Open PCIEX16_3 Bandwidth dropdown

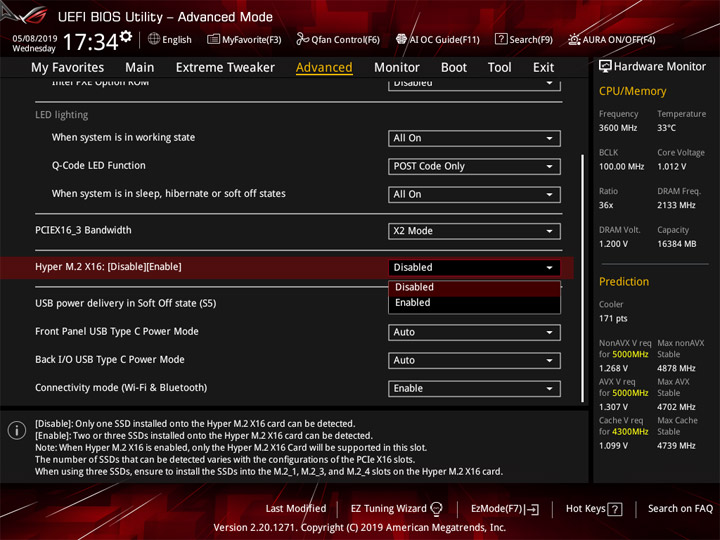tap(474, 231)
